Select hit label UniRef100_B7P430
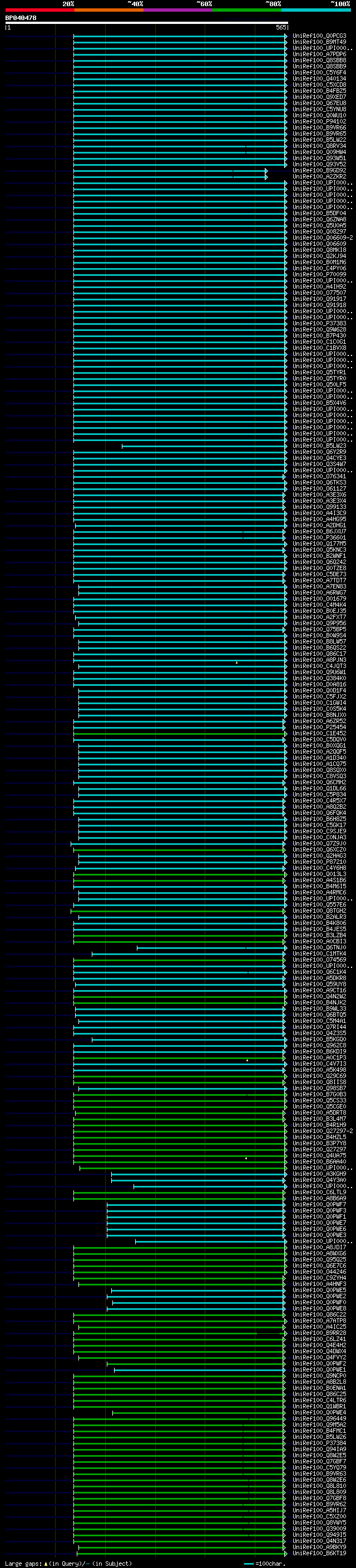Viewport: 356px width, 1568px height. (319, 335)
